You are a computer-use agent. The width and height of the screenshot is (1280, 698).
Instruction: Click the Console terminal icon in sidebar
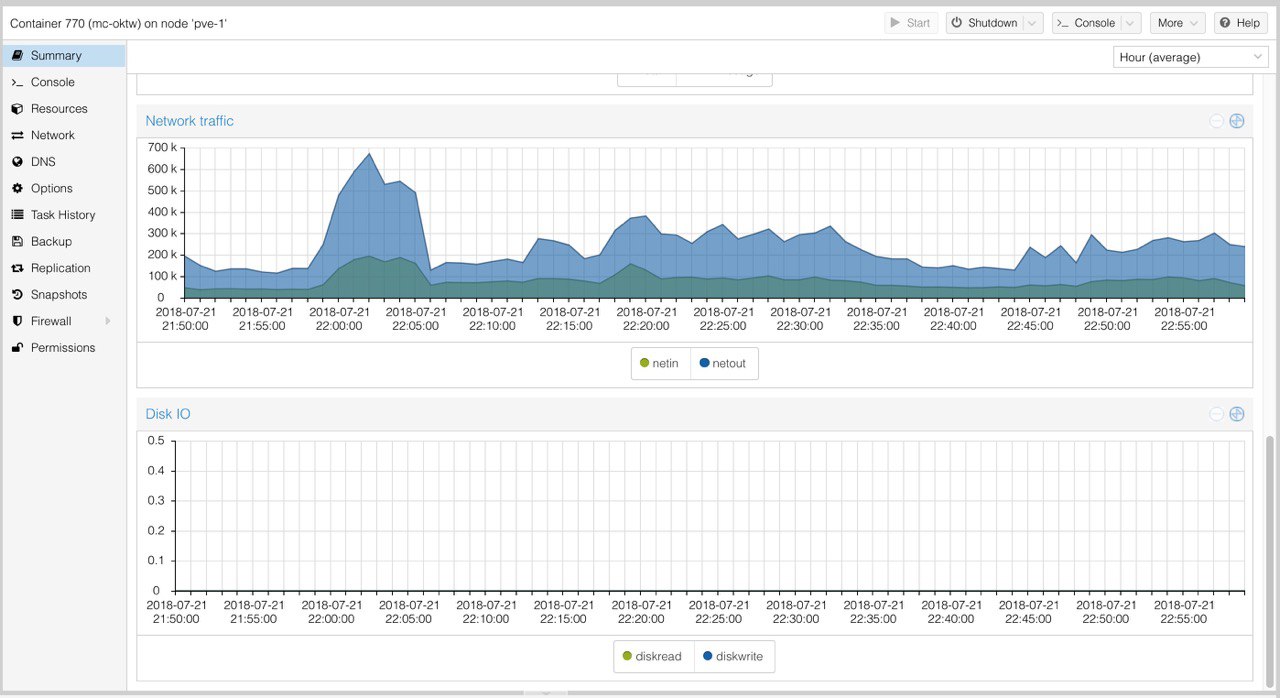click(17, 82)
